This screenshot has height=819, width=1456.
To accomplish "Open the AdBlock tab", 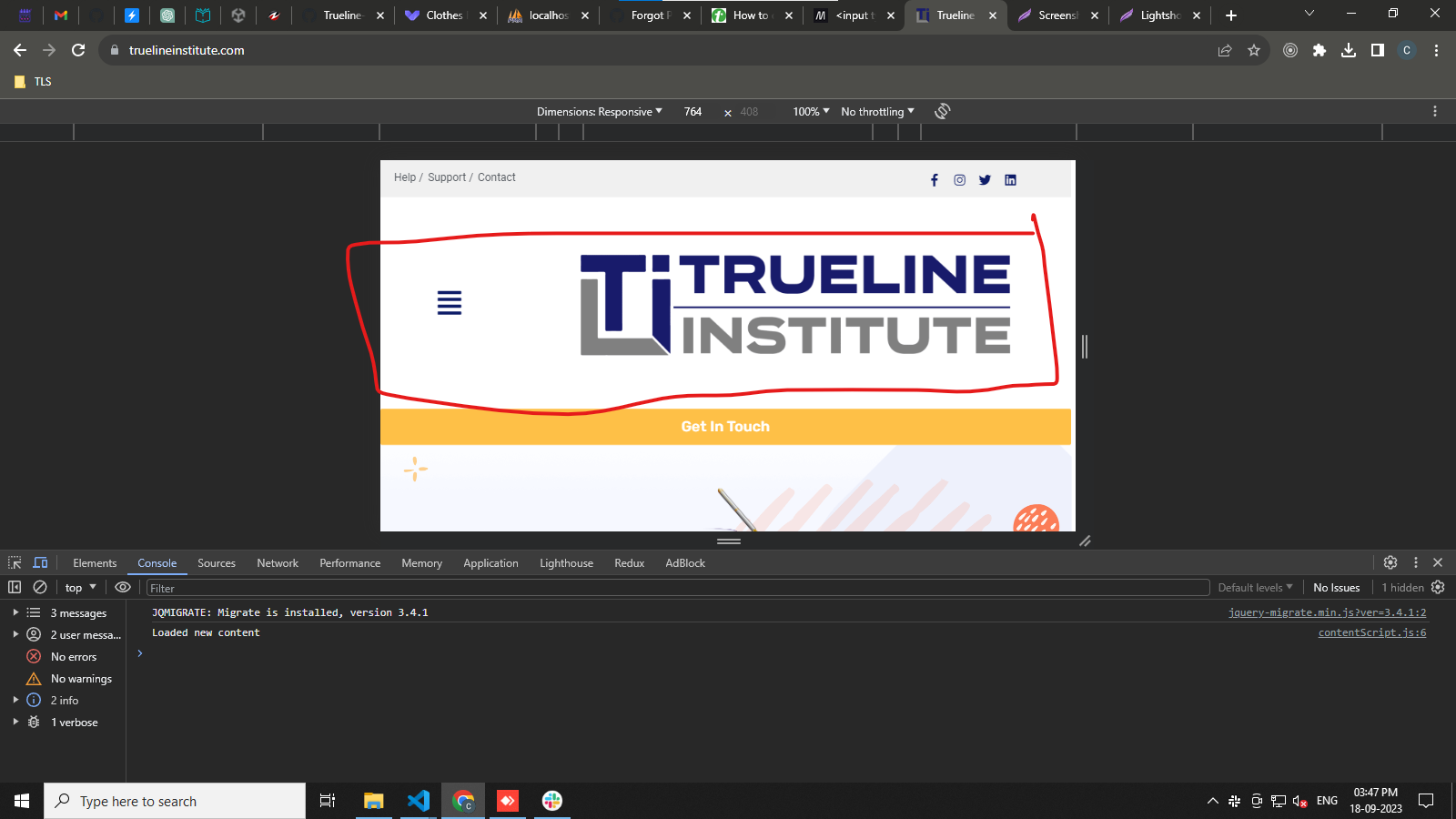I will (685, 563).
